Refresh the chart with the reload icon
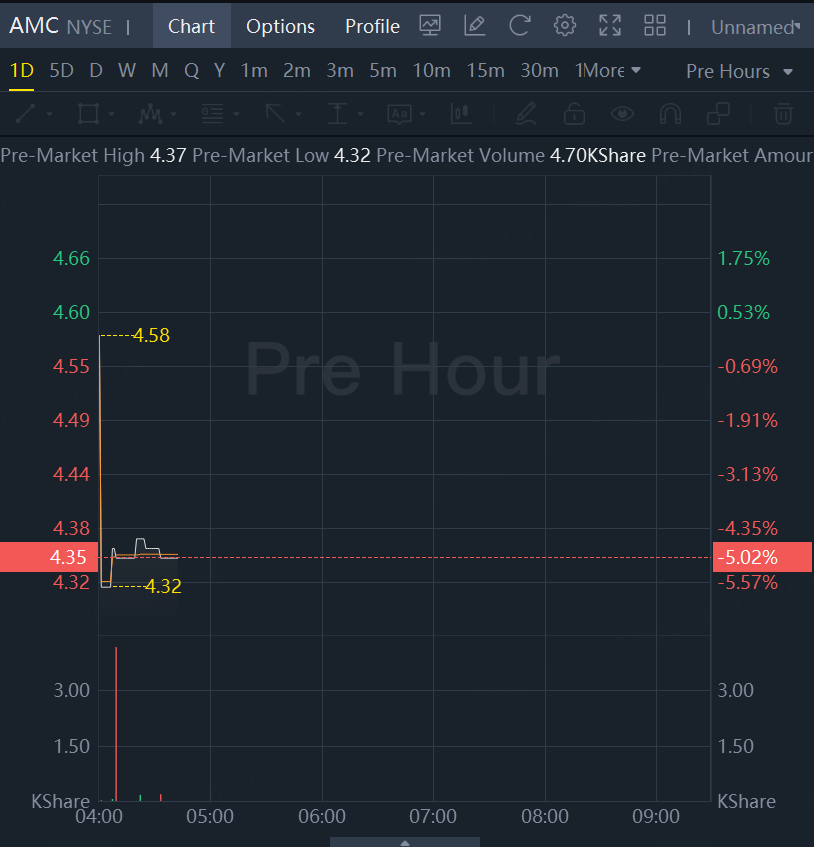Image resolution: width=814 pixels, height=847 pixels. [520, 25]
